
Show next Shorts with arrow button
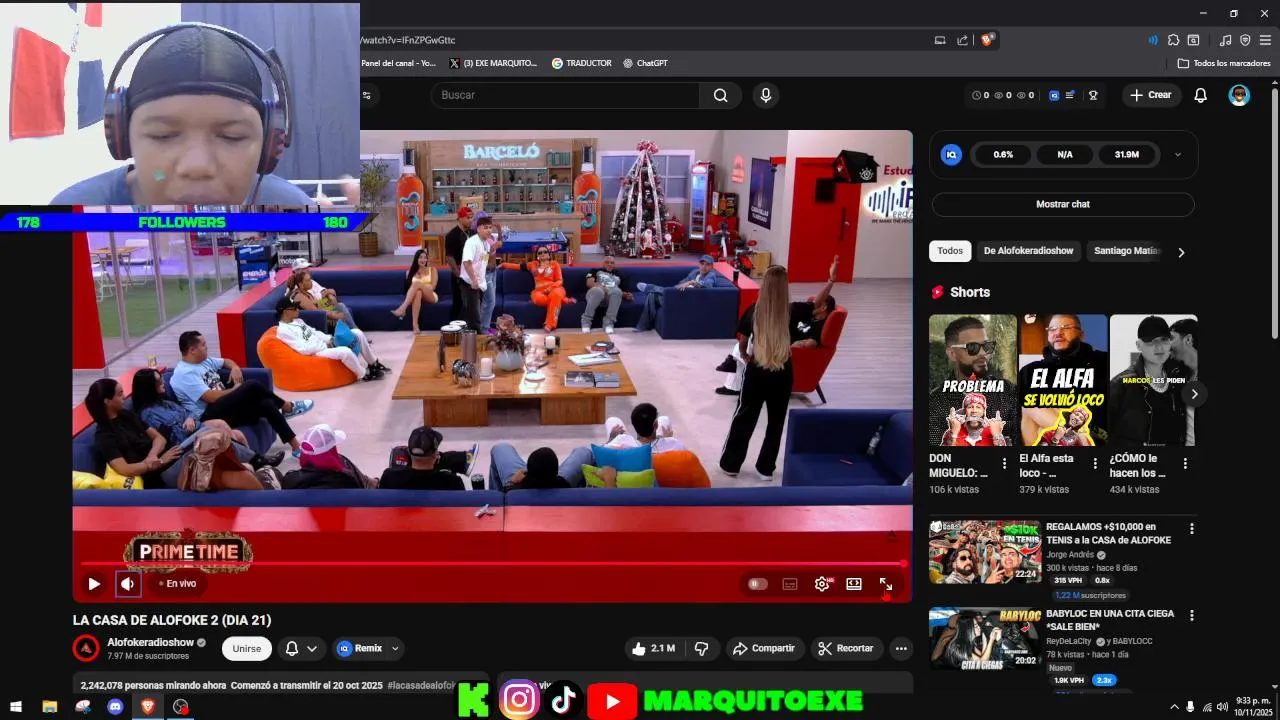click(x=1194, y=394)
